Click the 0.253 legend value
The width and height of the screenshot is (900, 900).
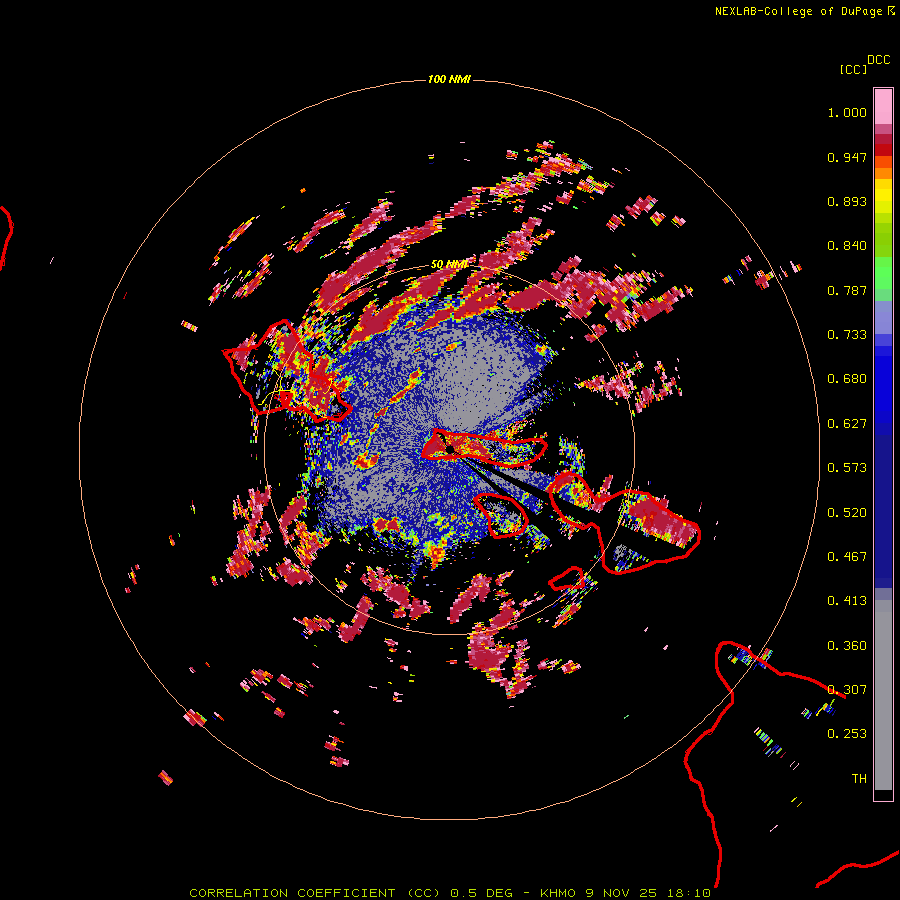(847, 734)
